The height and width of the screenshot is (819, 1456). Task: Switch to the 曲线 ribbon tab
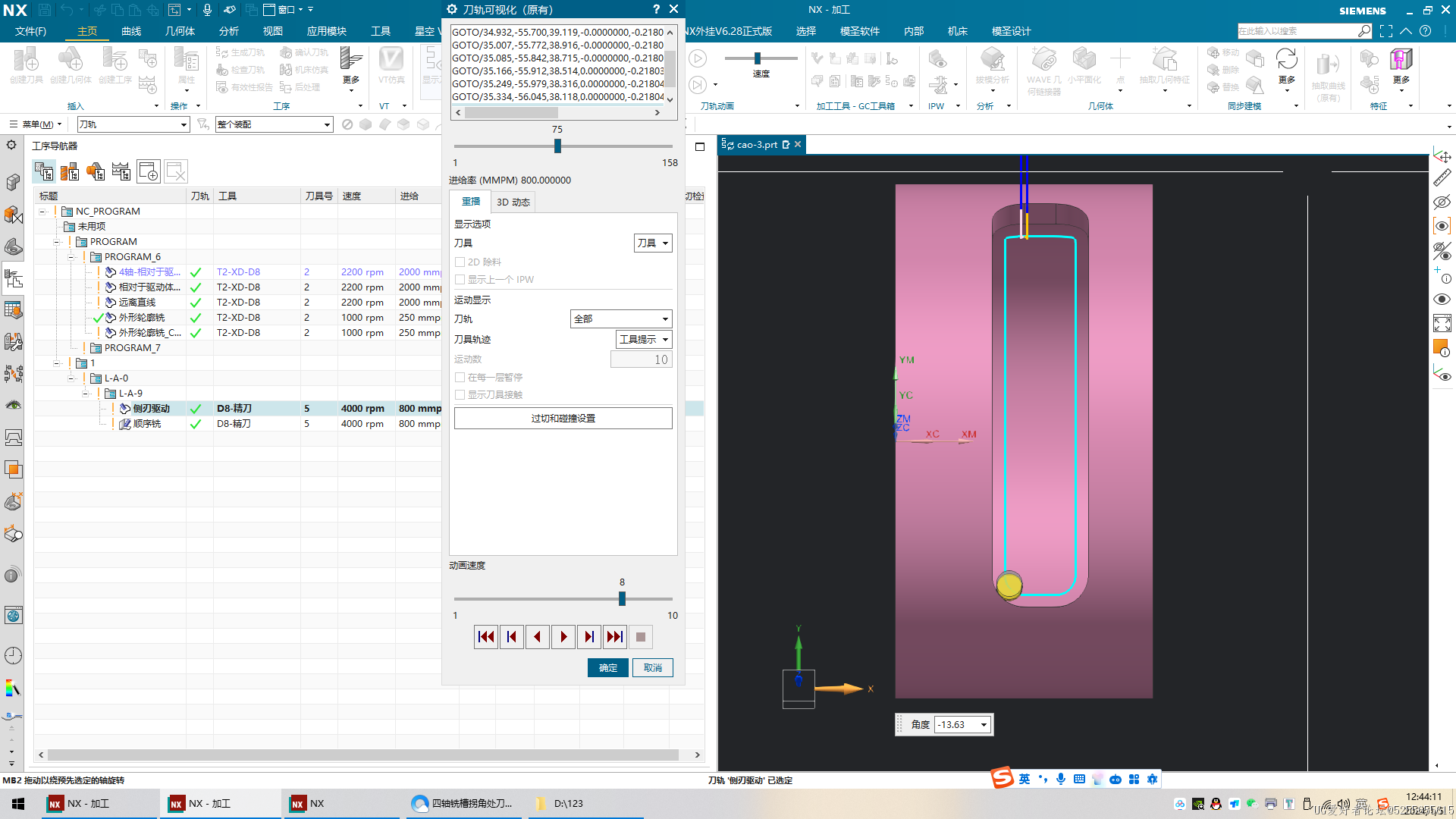[x=131, y=31]
